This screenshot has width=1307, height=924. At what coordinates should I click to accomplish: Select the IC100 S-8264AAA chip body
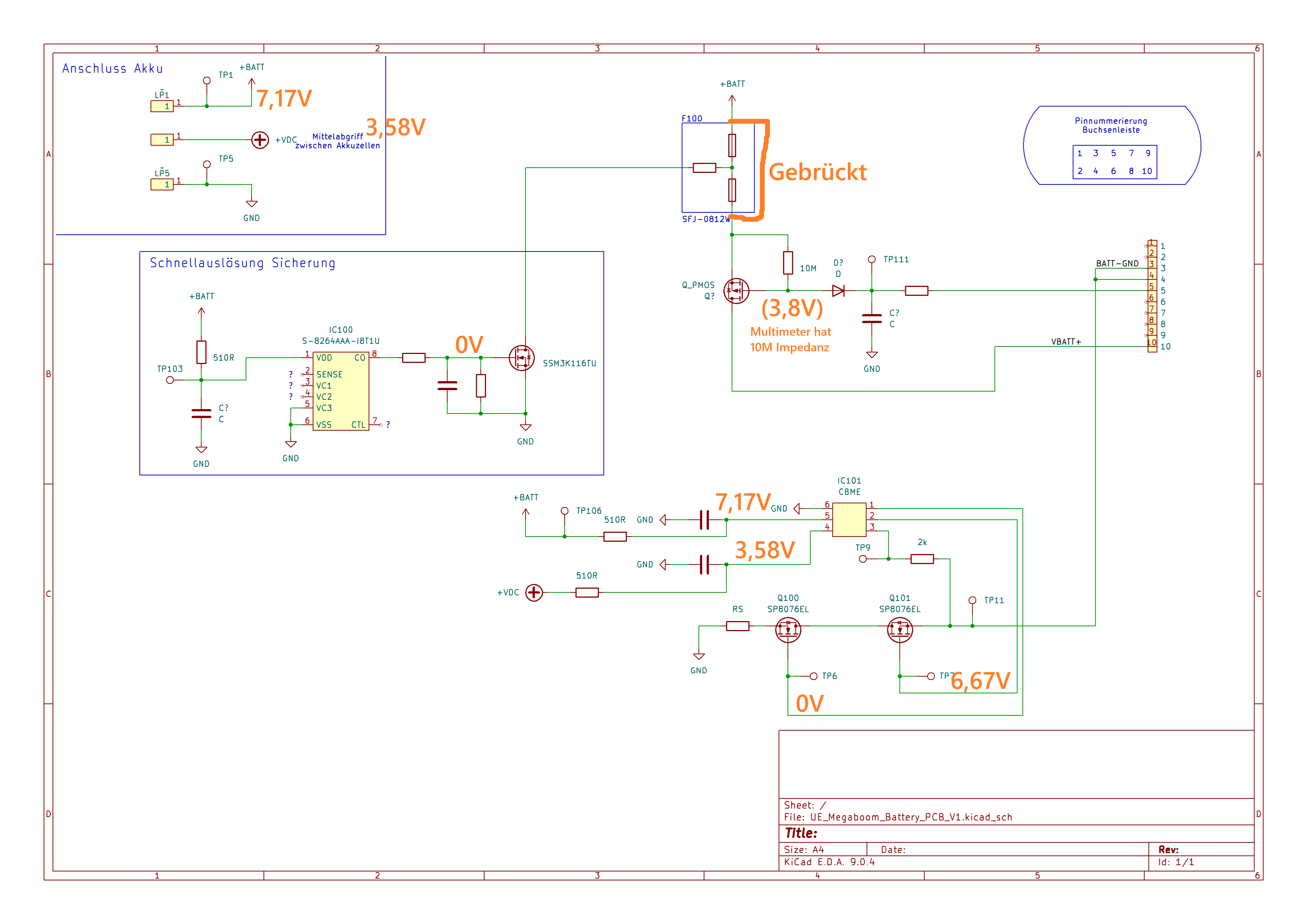[x=340, y=392]
